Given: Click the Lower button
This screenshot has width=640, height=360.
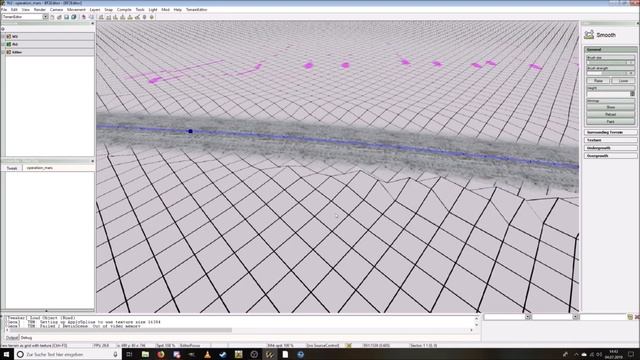Looking at the screenshot, I should tap(623, 81).
